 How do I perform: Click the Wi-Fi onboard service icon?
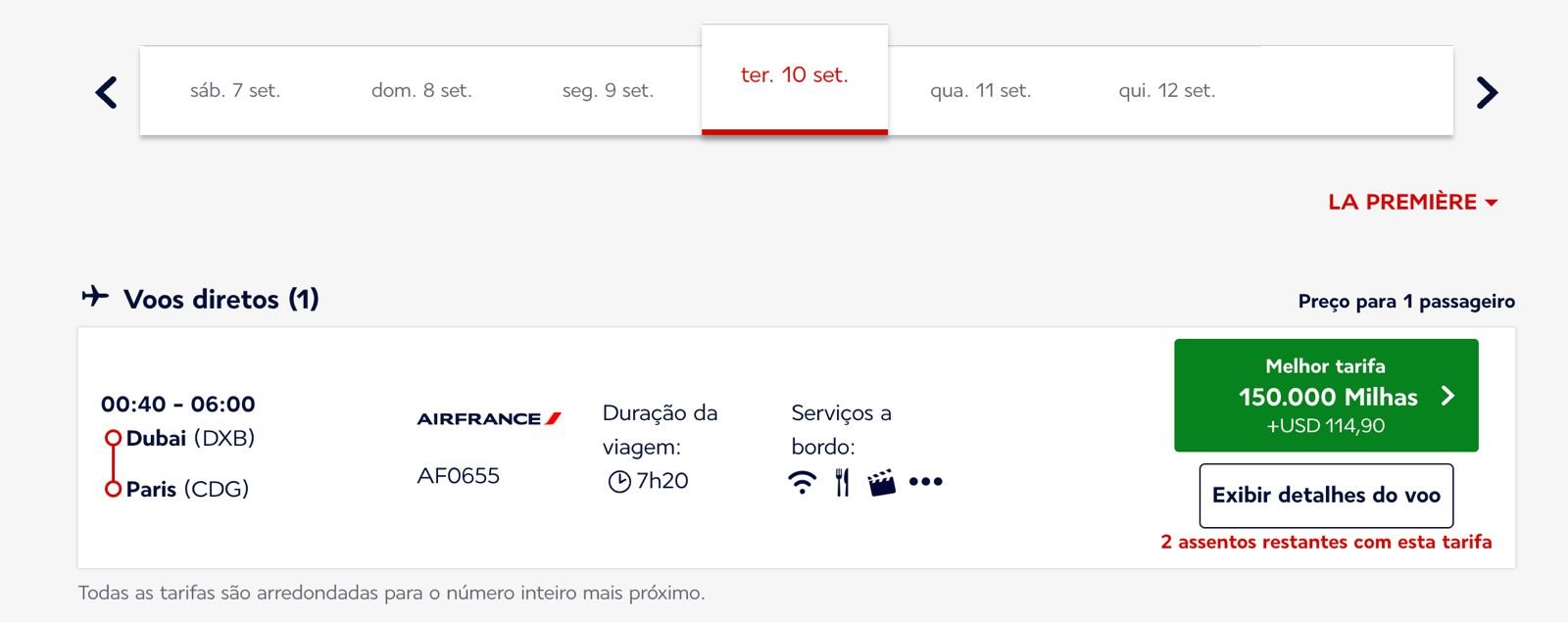802,482
